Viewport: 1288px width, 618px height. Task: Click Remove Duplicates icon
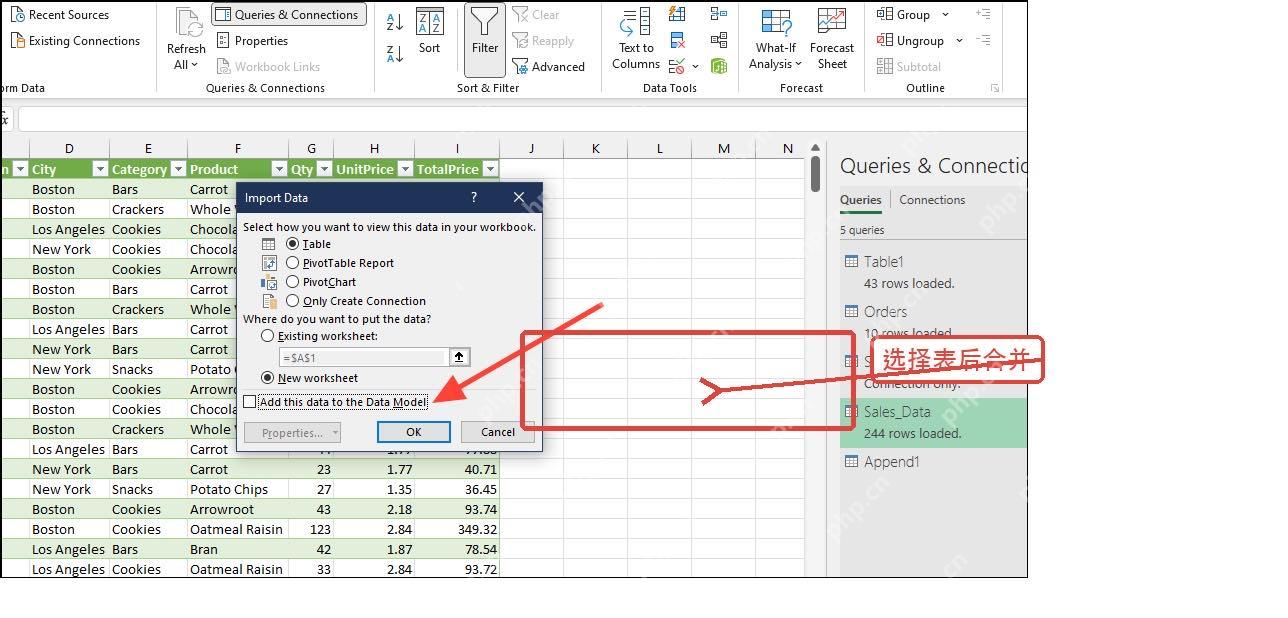pos(677,41)
